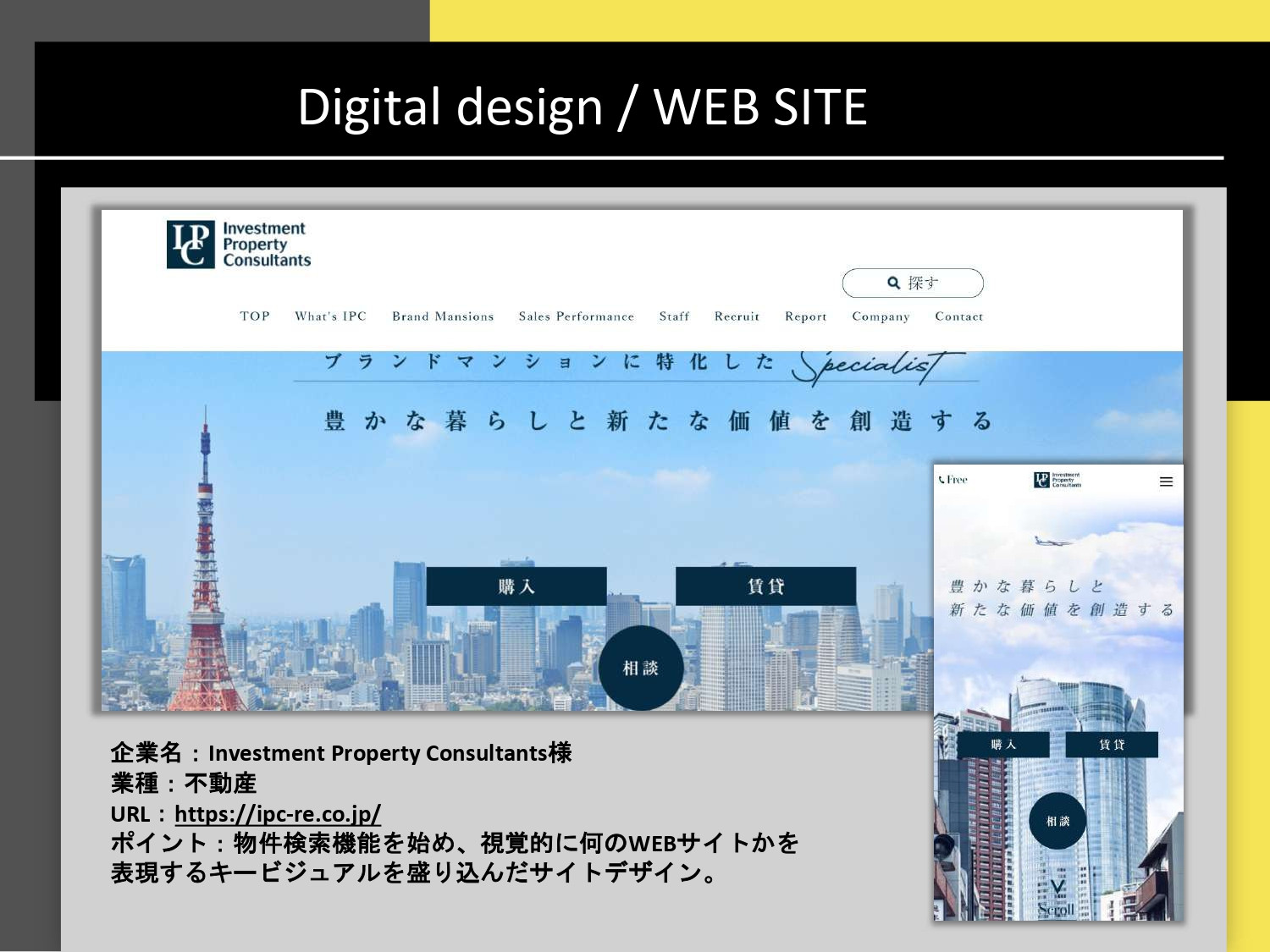Screen dimensions: 1270x952
Task: Open the Report section
Action: pos(805,316)
